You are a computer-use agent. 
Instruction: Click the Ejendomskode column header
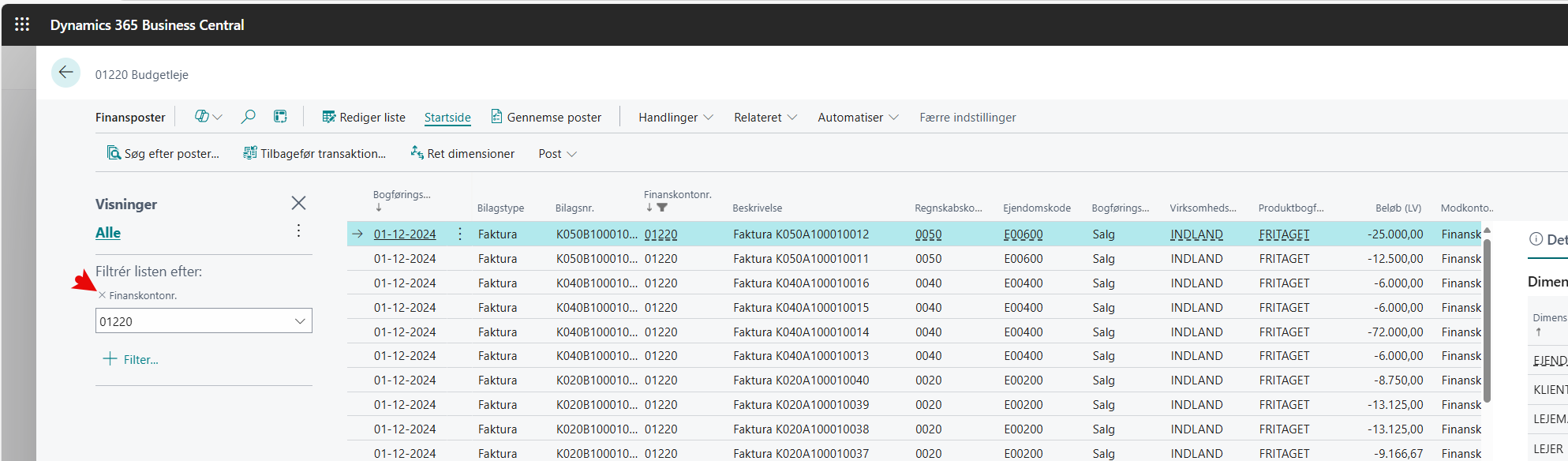(x=1037, y=208)
